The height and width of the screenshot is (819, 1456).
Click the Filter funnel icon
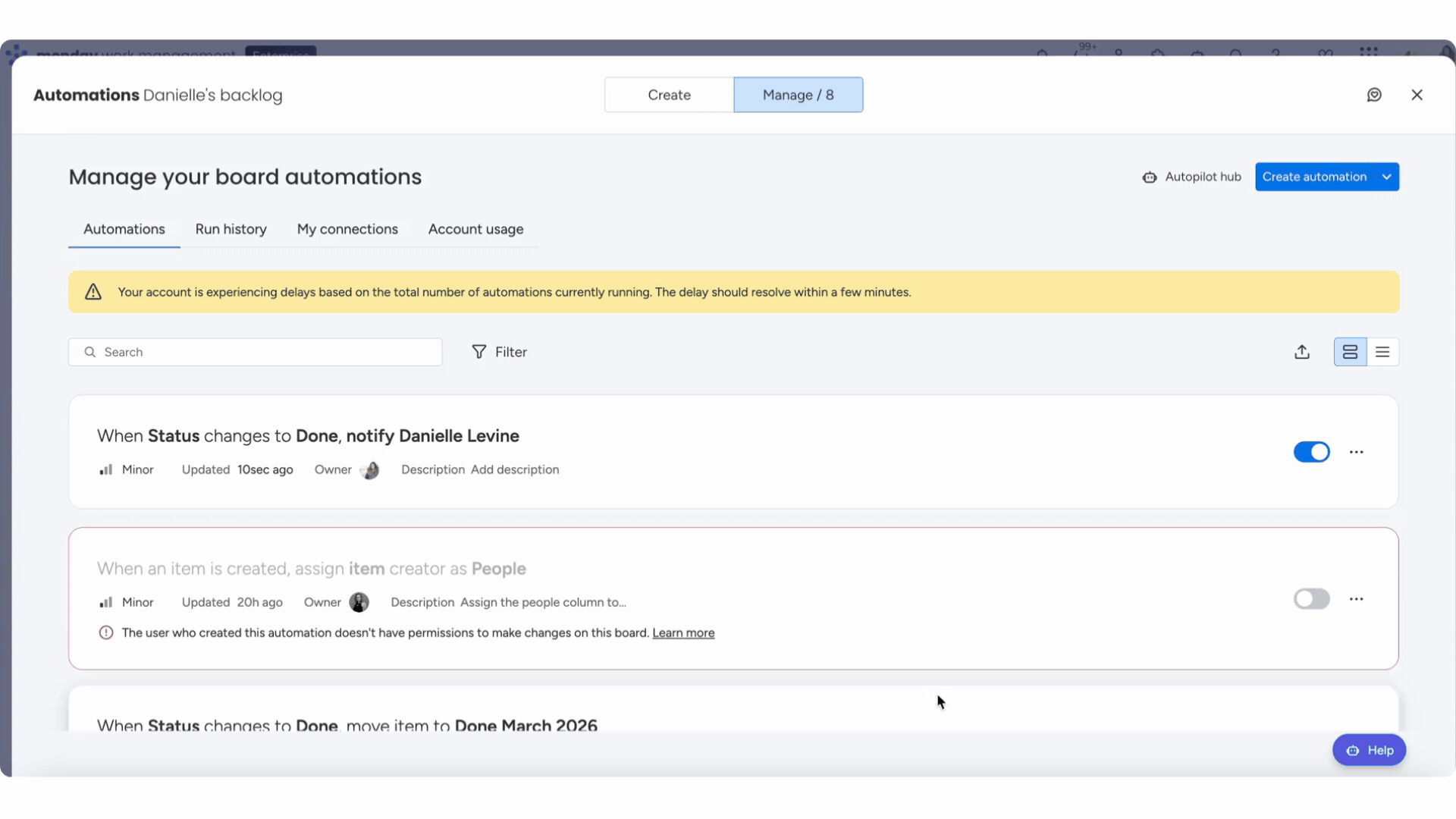[x=479, y=352]
